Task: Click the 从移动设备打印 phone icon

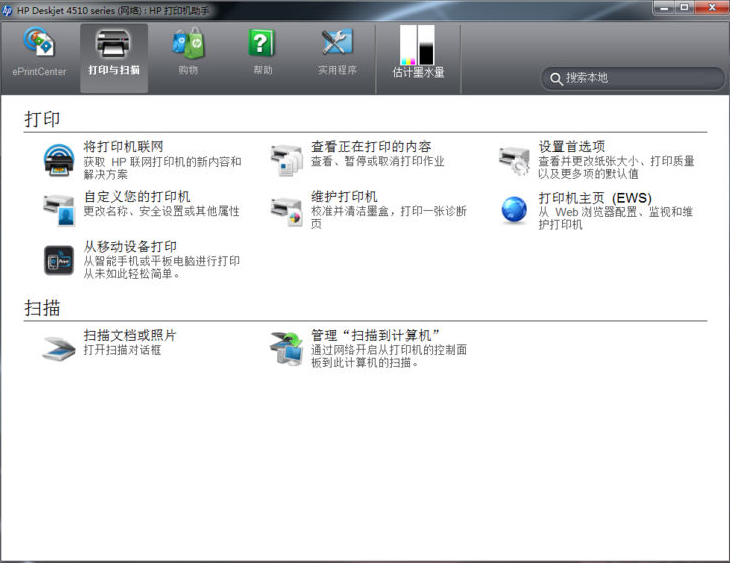Action: (59, 260)
